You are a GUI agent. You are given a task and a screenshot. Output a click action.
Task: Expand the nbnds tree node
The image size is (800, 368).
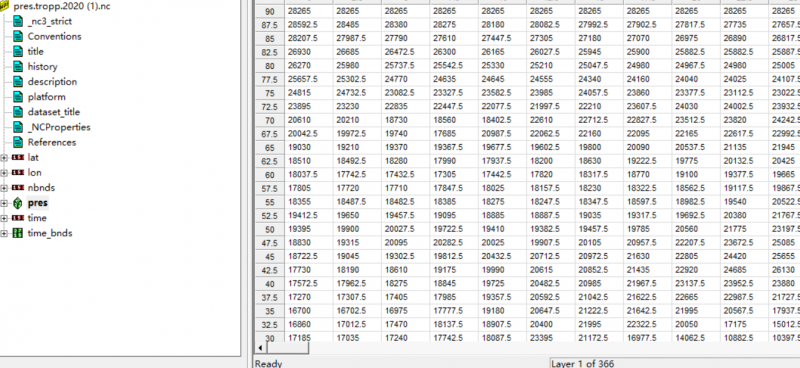4,188
